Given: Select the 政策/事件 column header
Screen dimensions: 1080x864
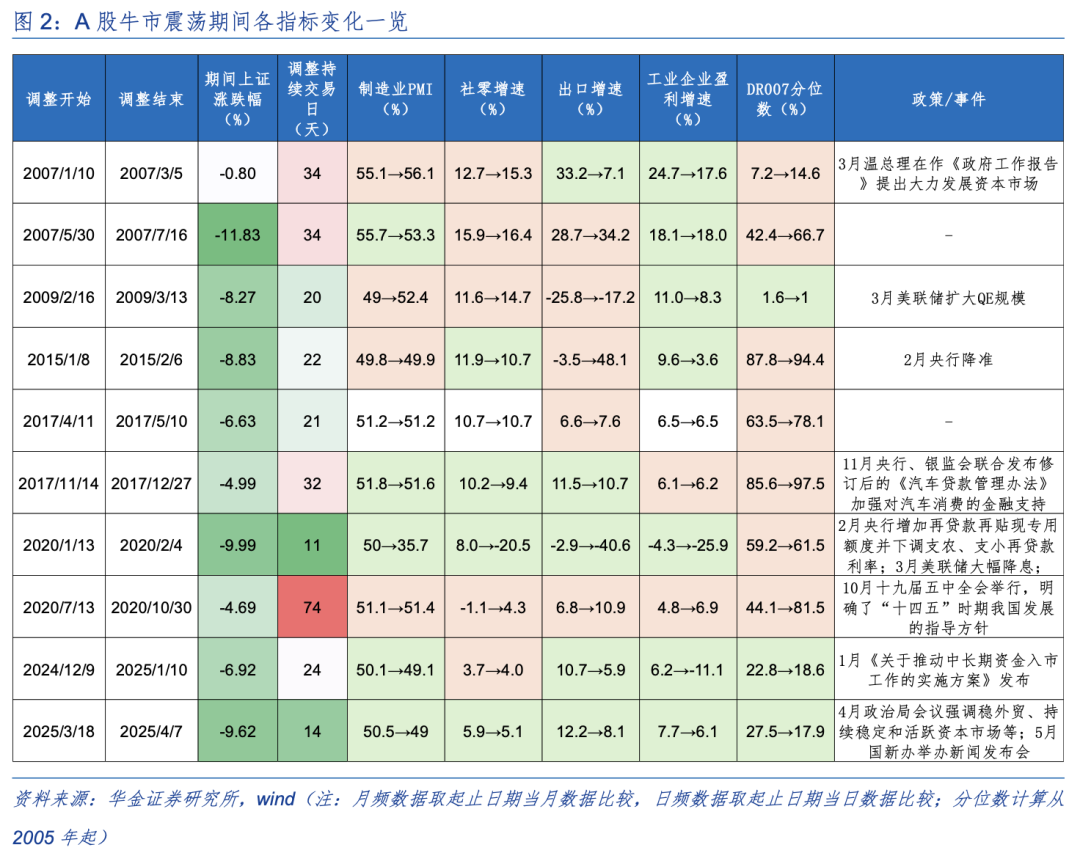Looking at the screenshot, I should click(x=950, y=97).
